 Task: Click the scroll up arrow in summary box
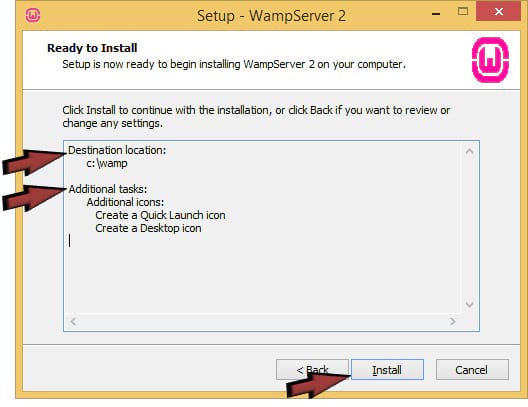pyautogui.click(x=469, y=151)
